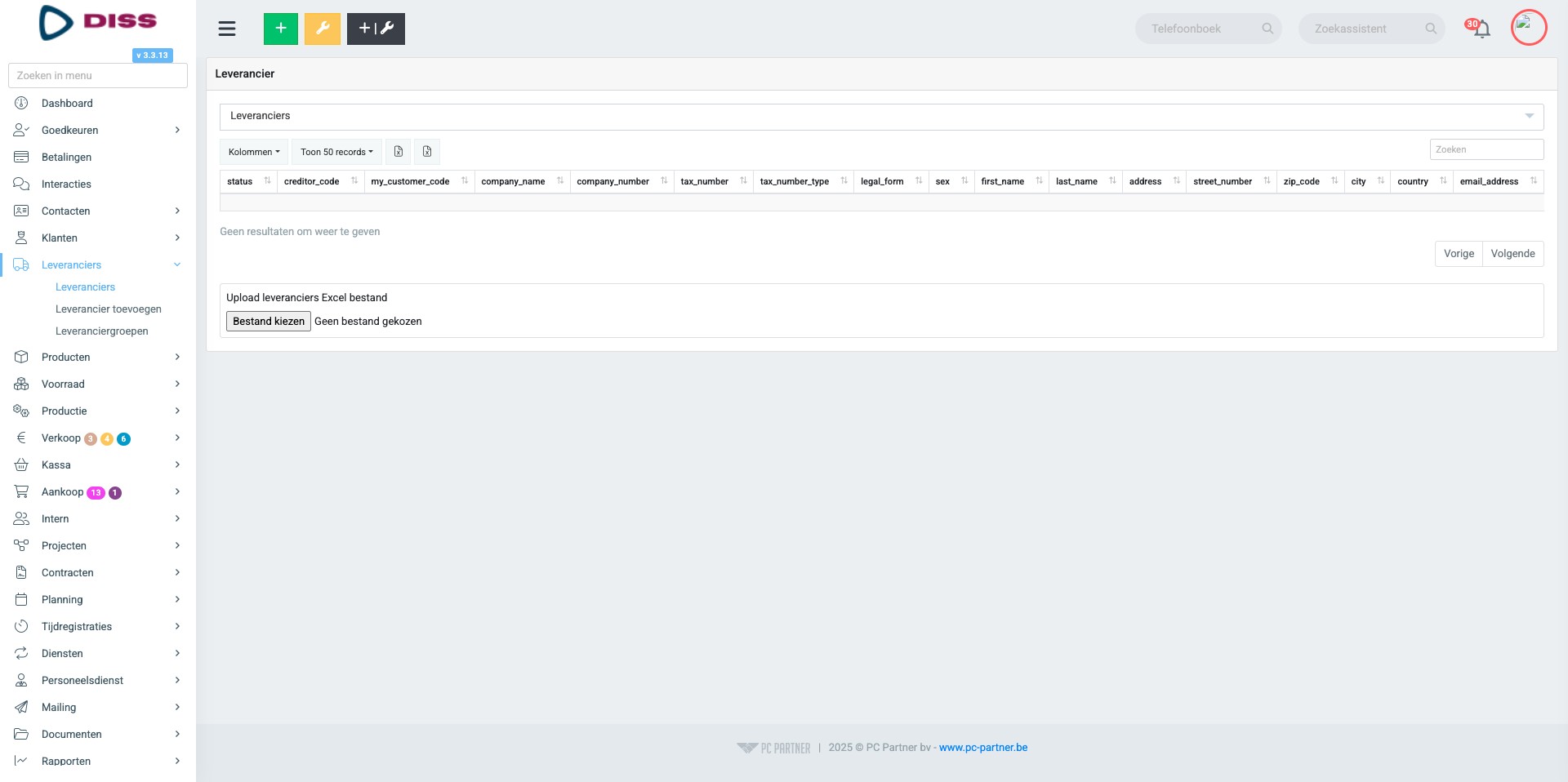
Task: Click the green plus add button
Action: [281, 29]
